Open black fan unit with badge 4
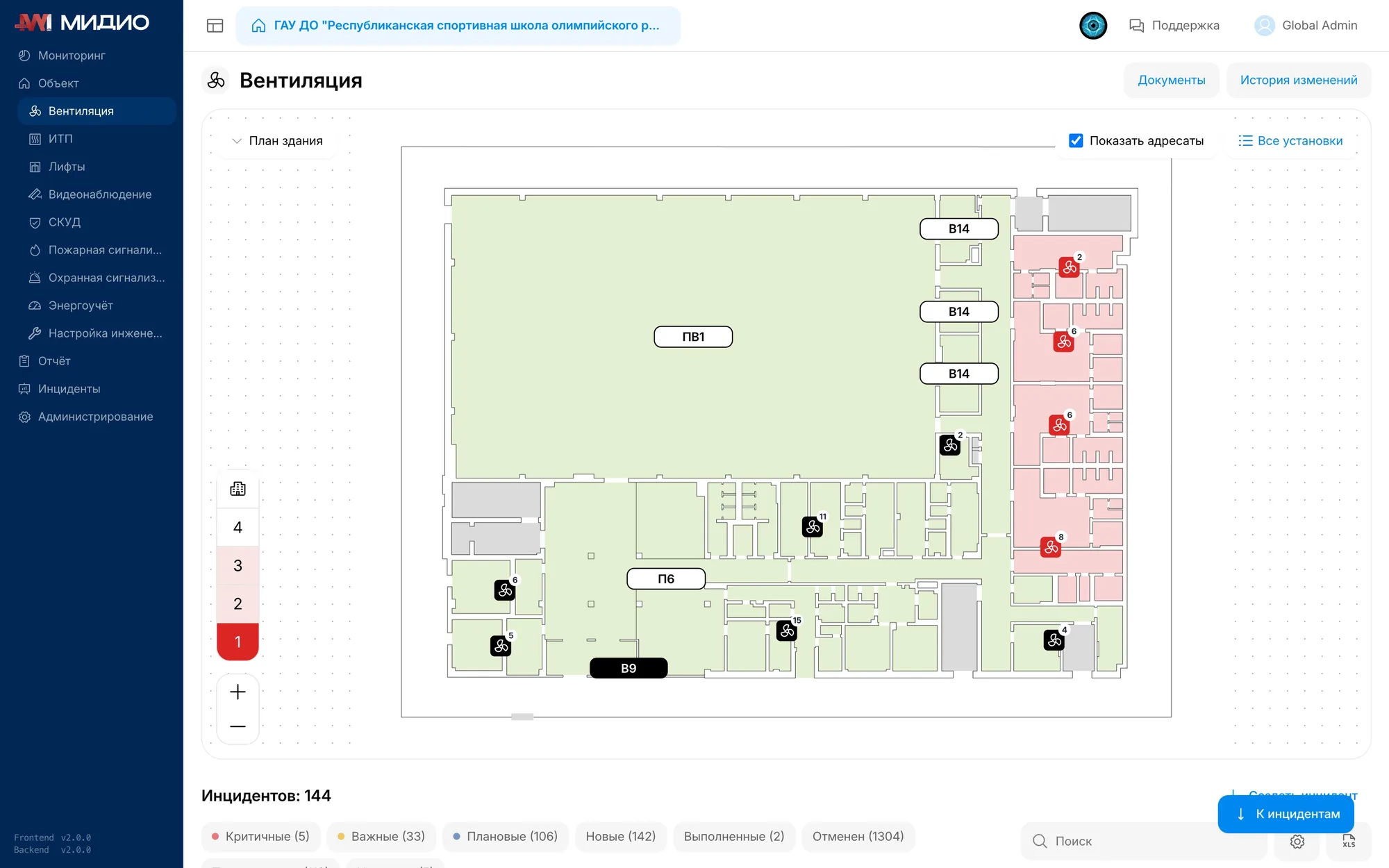The width and height of the screenshot is (1389, 868). point(1054,640)
